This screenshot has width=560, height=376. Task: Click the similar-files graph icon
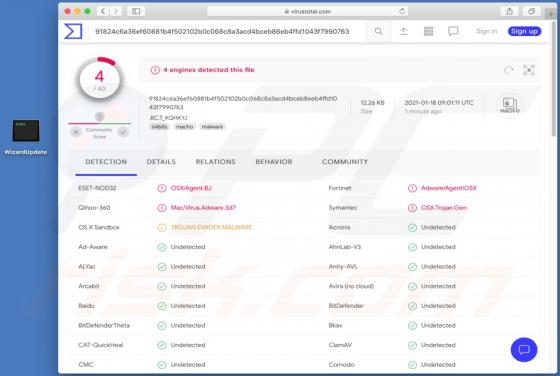[x=529, y=70]
